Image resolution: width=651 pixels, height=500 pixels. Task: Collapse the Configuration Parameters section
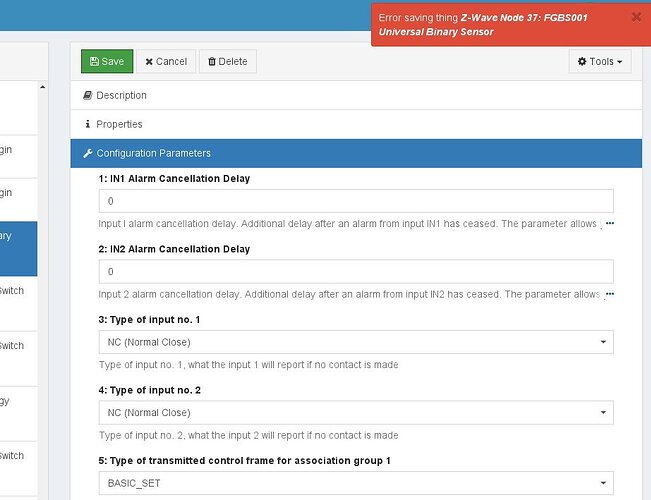153,154
